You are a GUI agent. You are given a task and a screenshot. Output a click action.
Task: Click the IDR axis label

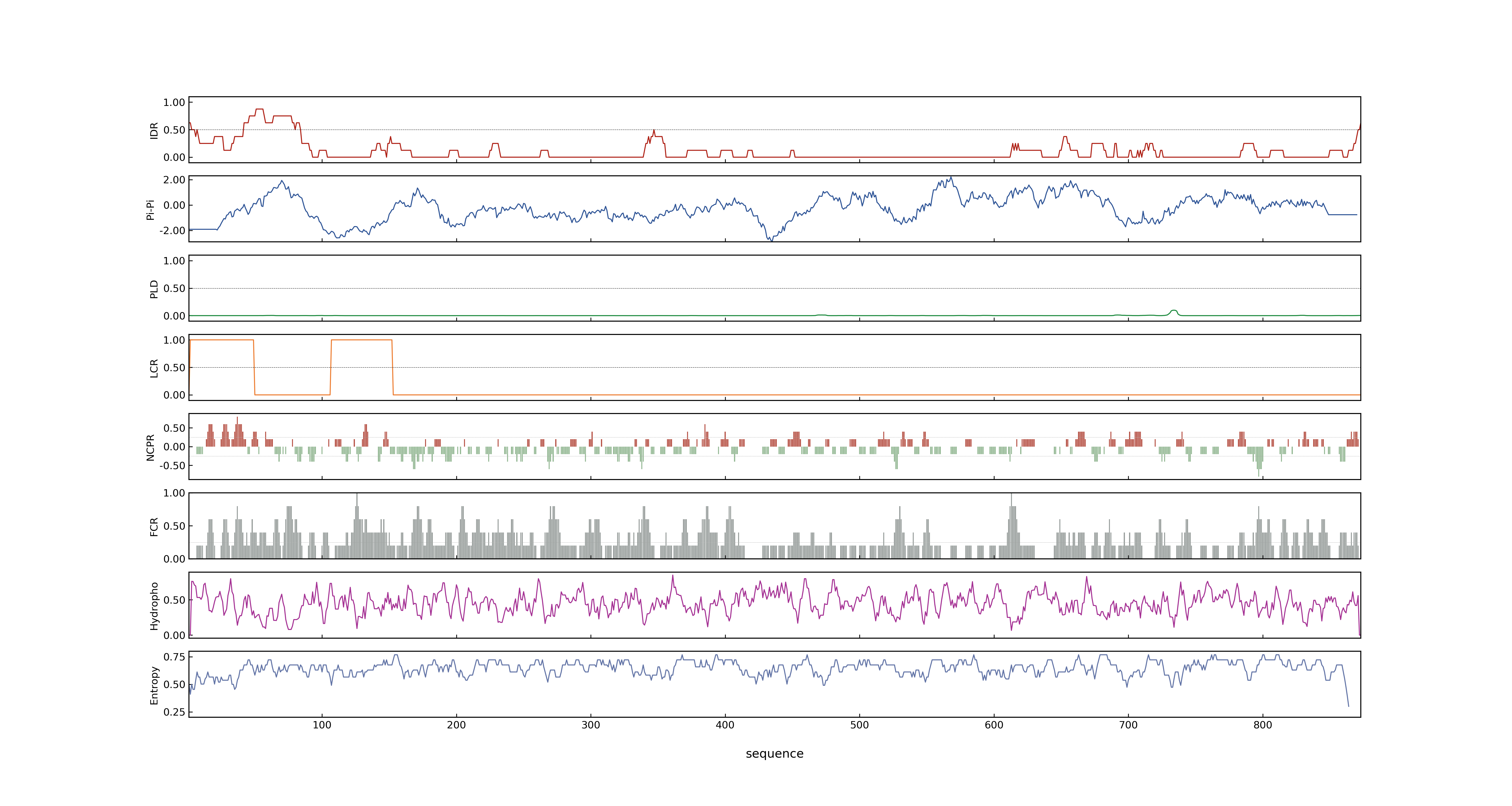click(154, 130)
